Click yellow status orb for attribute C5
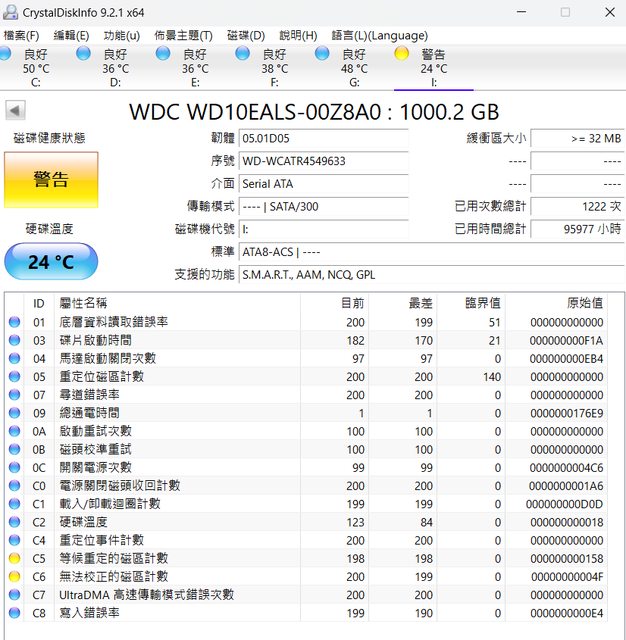626x640 pixels. [14, 558]
